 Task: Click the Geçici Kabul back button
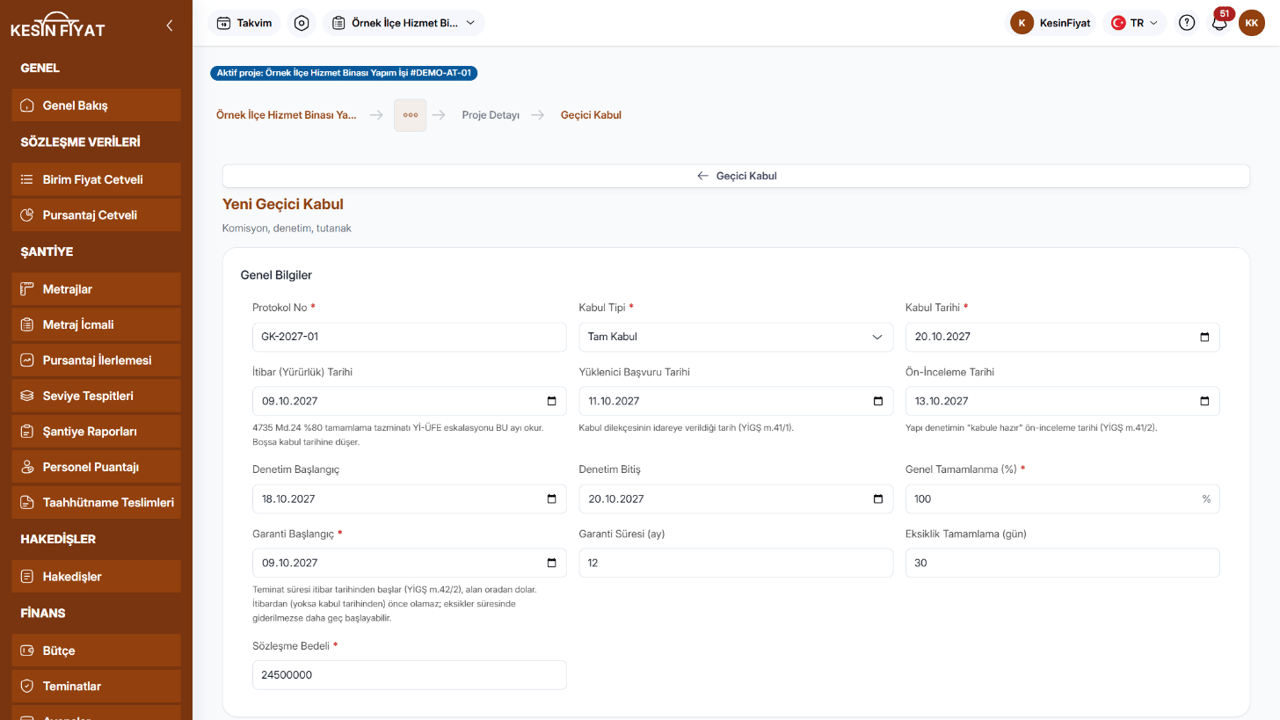(x=736, y=176)
